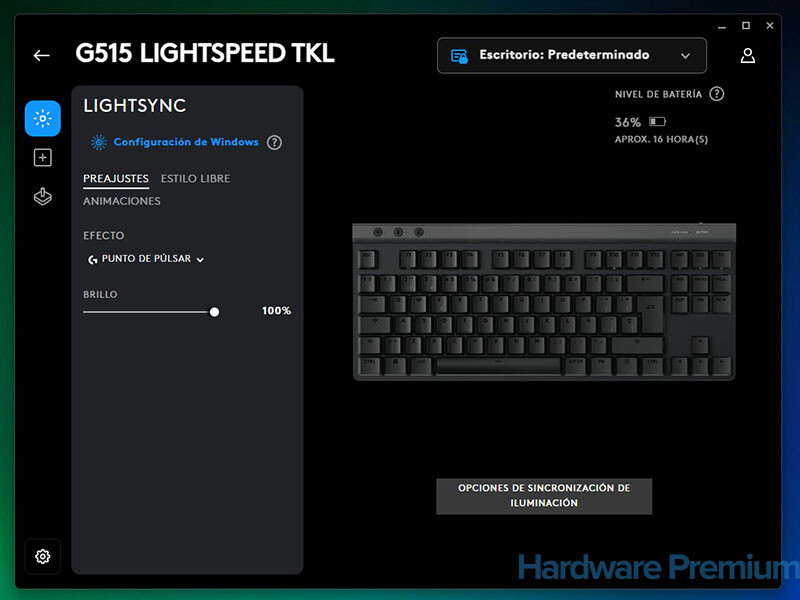Go back using the left arrow

tap(42, 55)
